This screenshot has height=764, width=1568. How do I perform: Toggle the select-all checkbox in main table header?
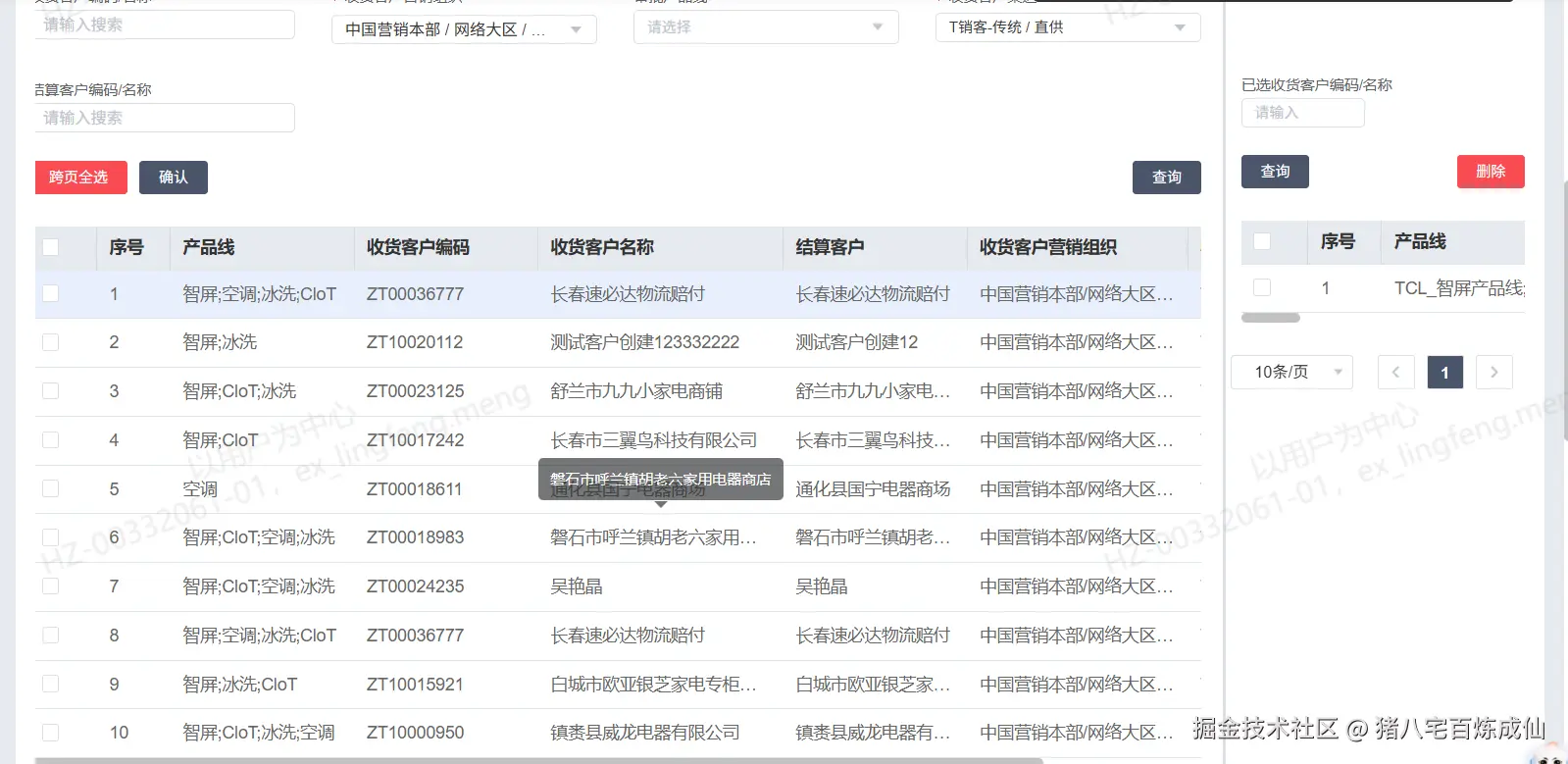click(x=51, y=247)
